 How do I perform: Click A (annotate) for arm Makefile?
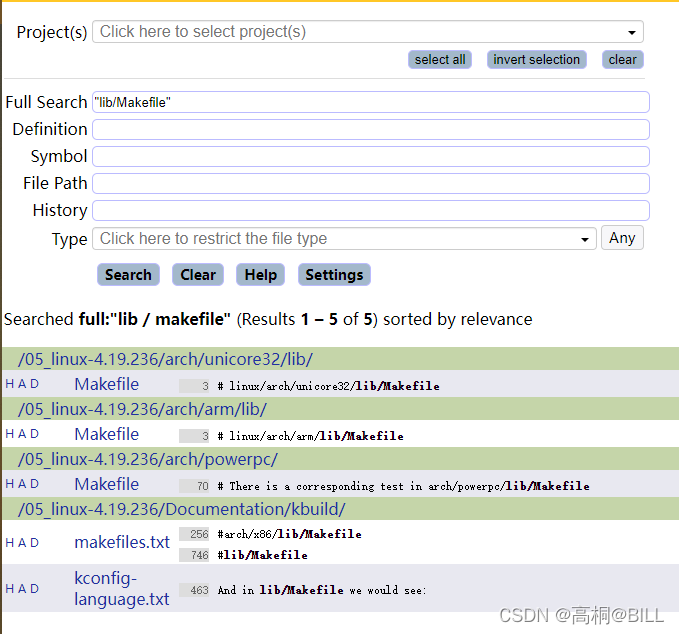(22, 433)
